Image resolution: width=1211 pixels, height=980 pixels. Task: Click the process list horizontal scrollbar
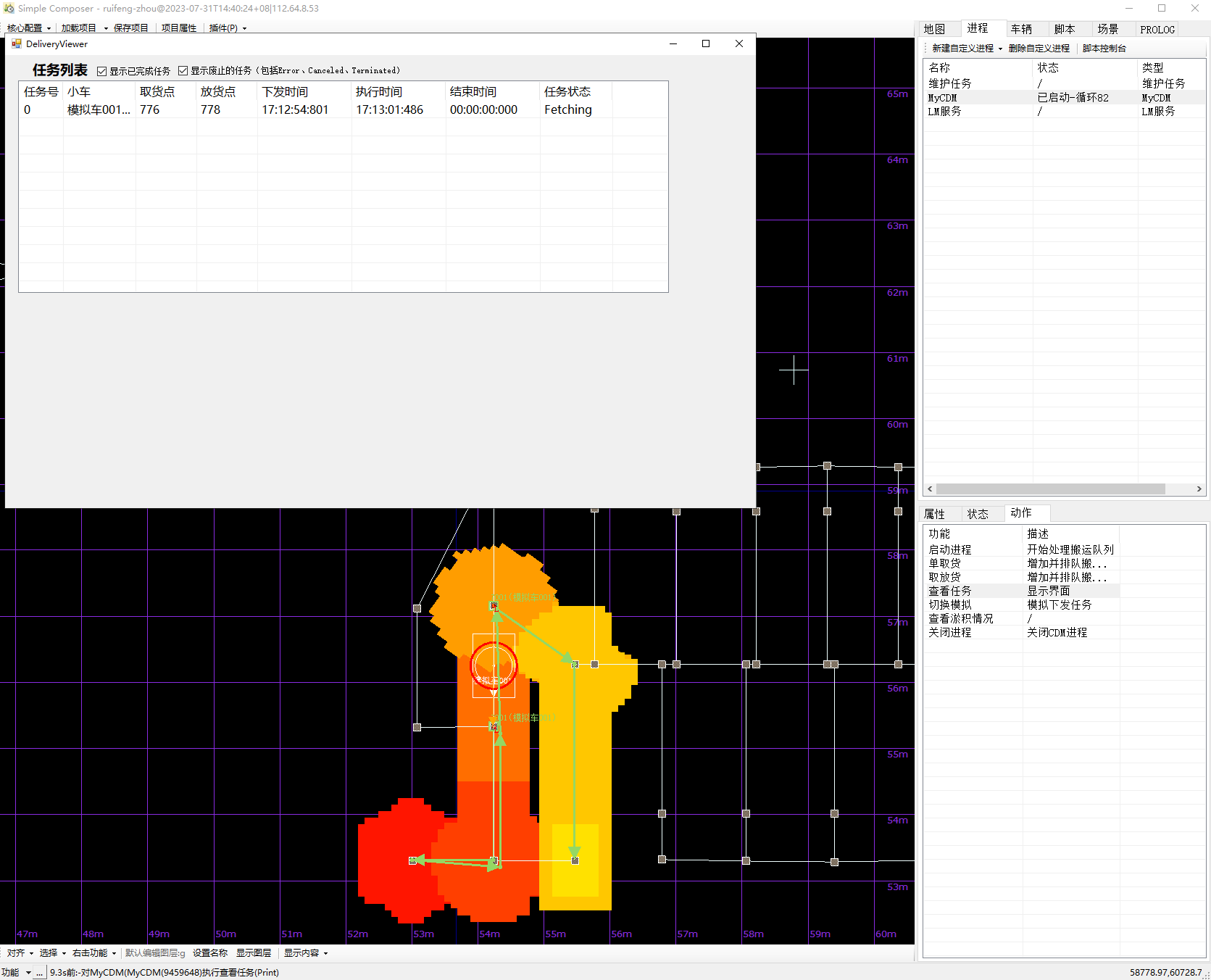click(x=1051, y=489)
